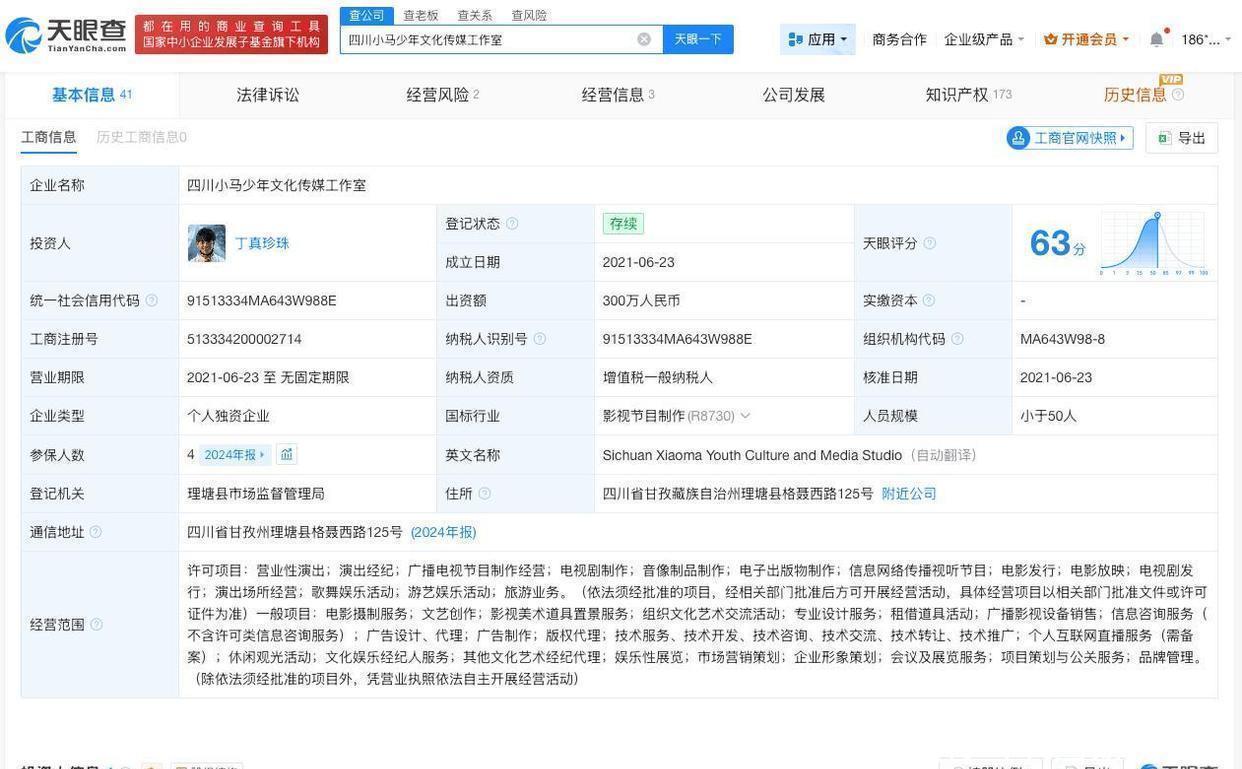Open the chart icon beside 2024年报

(287, 455)
